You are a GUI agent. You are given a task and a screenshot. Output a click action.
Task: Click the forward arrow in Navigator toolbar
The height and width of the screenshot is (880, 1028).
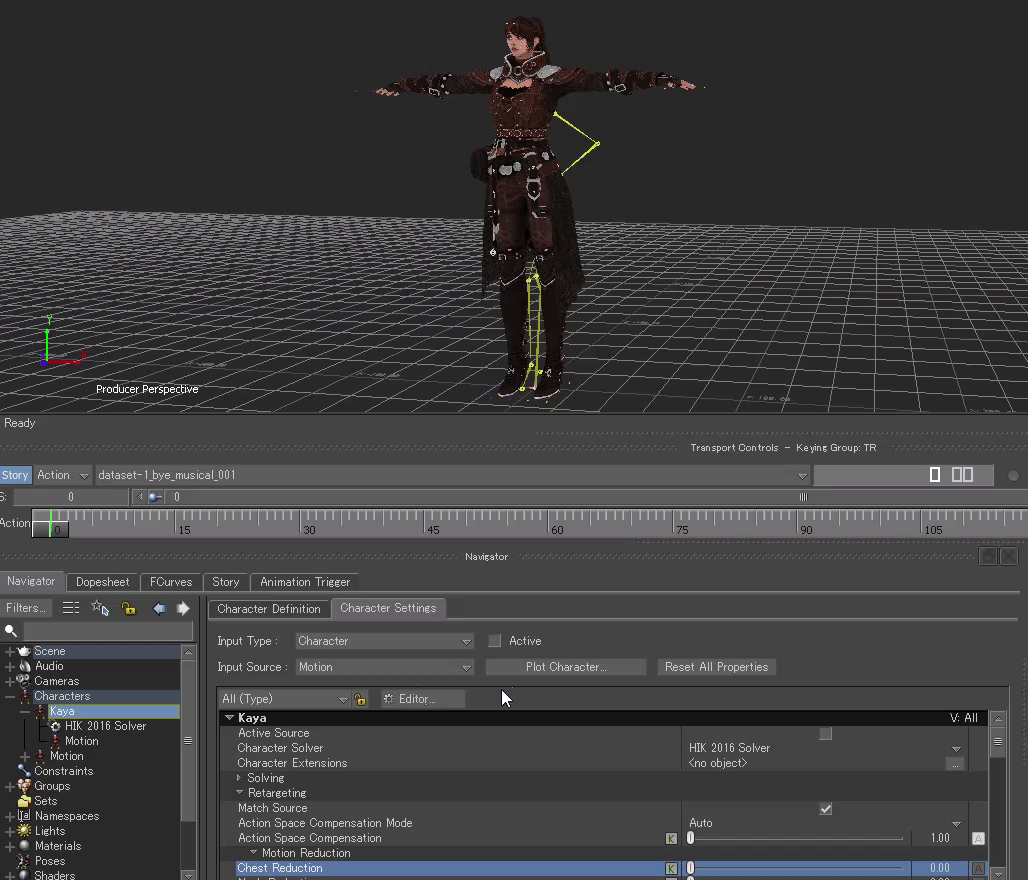point(183,608)
